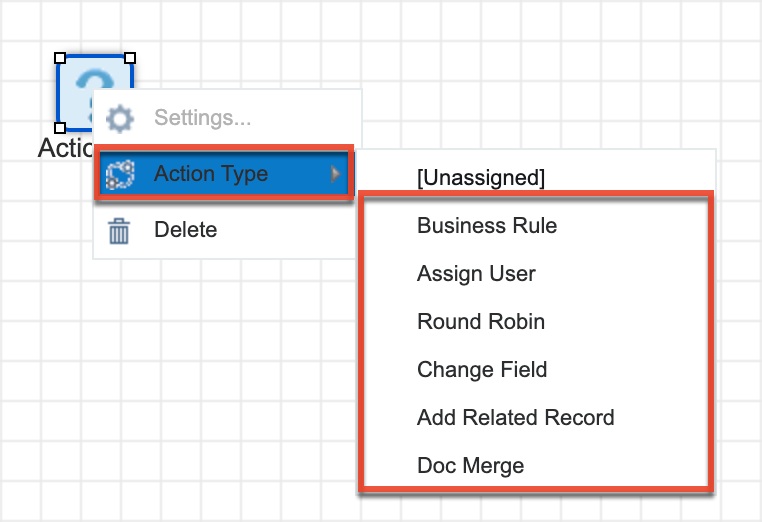Click the Action Type cube icon
Image resolution: width=762 pixels, height=522 pixels.
[120, 175]
